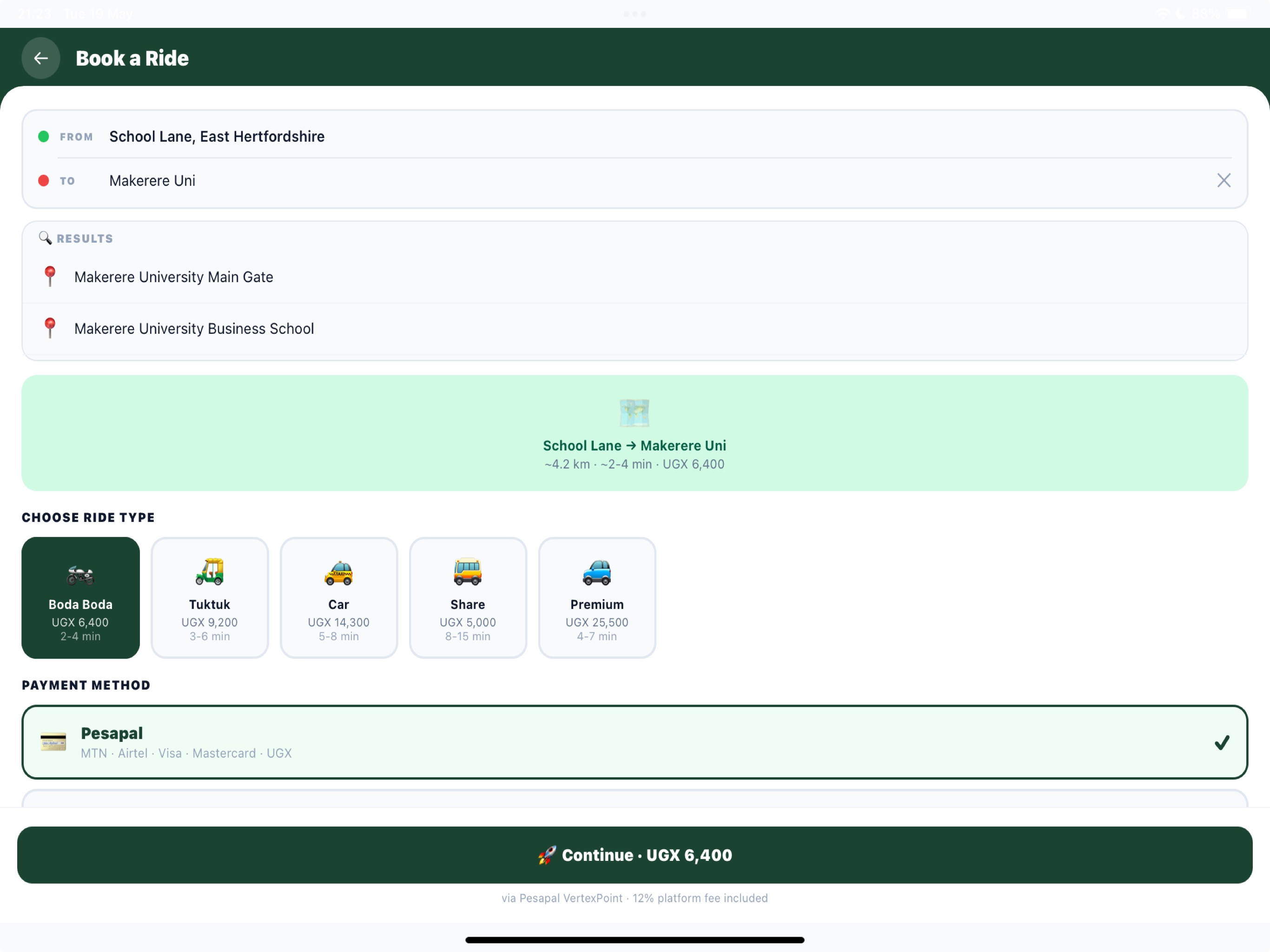This screenshot has width=1270, height=952.
Task: Choose the Boda Boda ride type
Action: pos(80,598)
